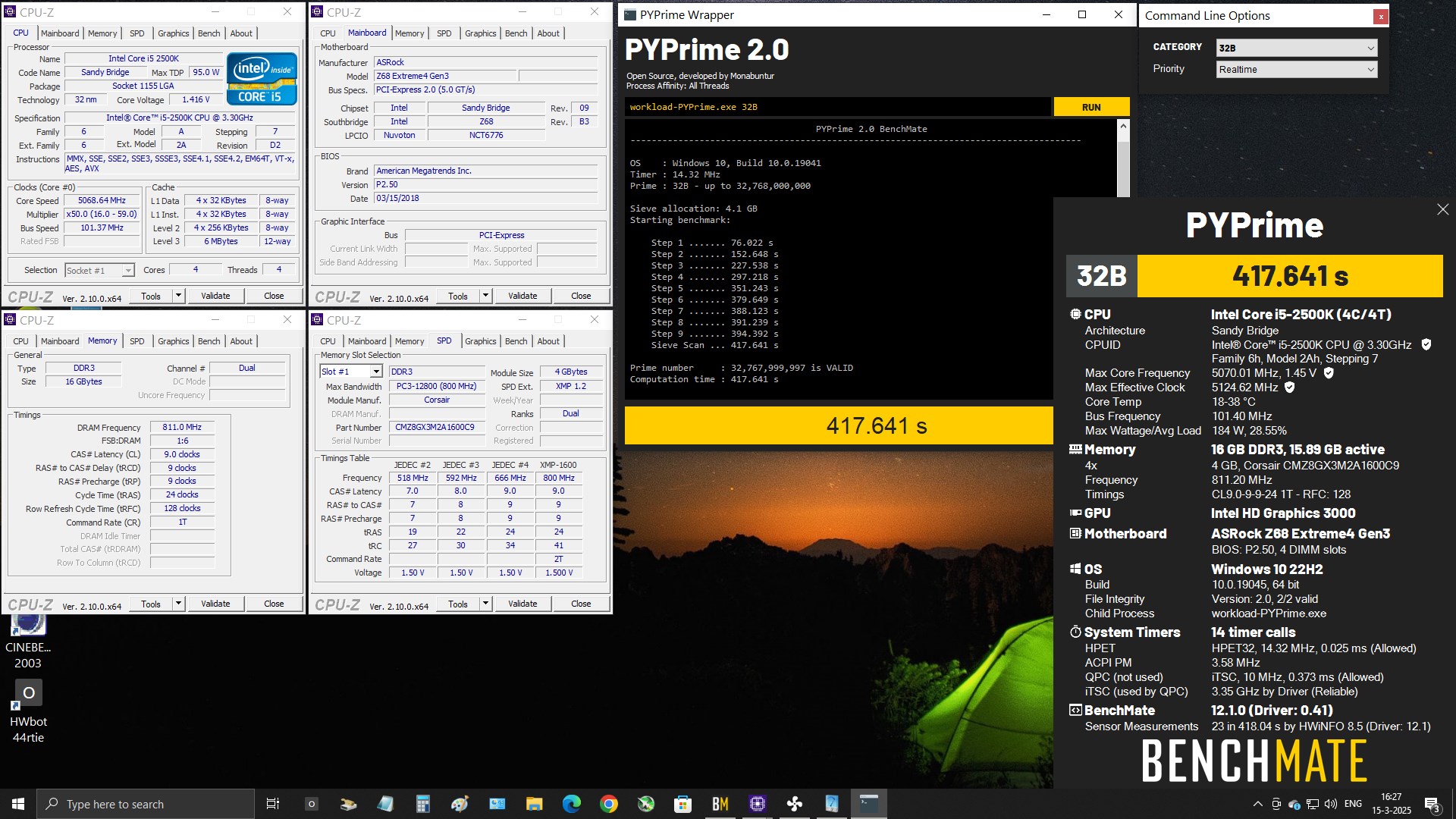Open the calculator taskbar icon
Image resolution: width=1456 pixels, height=819 pixels.
(x=422, y=804)
